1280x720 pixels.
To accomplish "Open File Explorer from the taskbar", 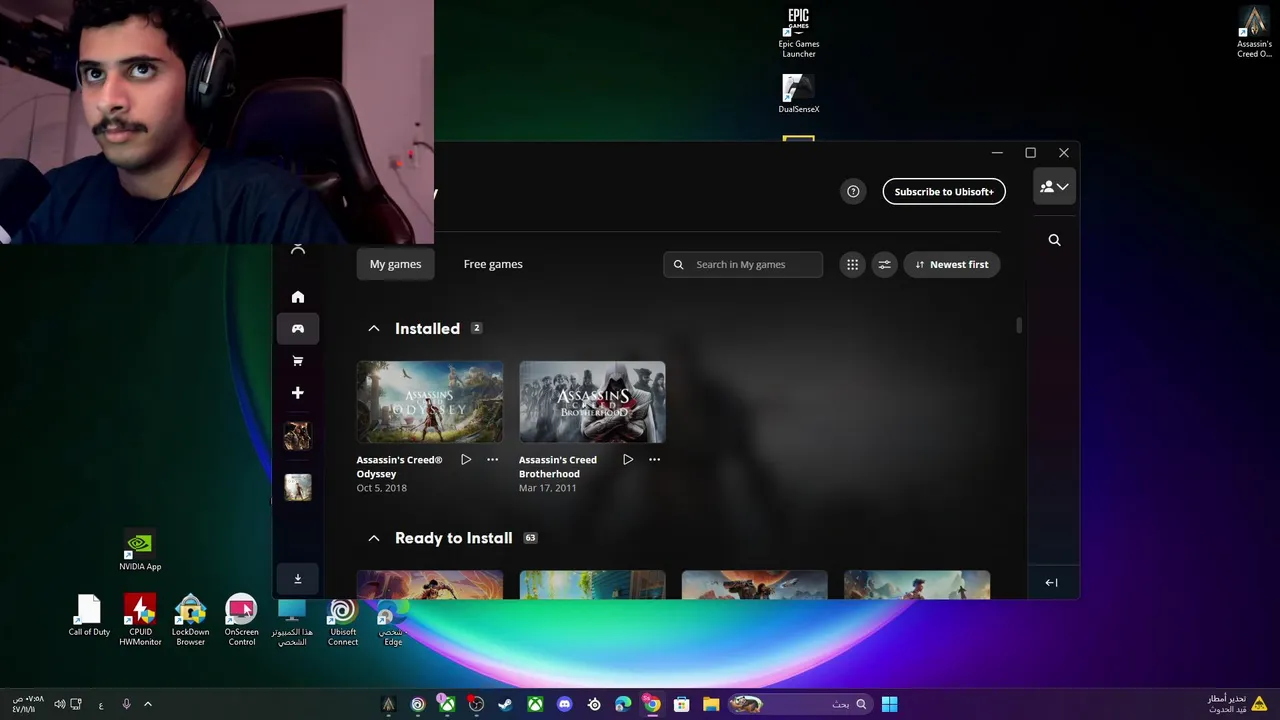I will (x=711, y=705).
